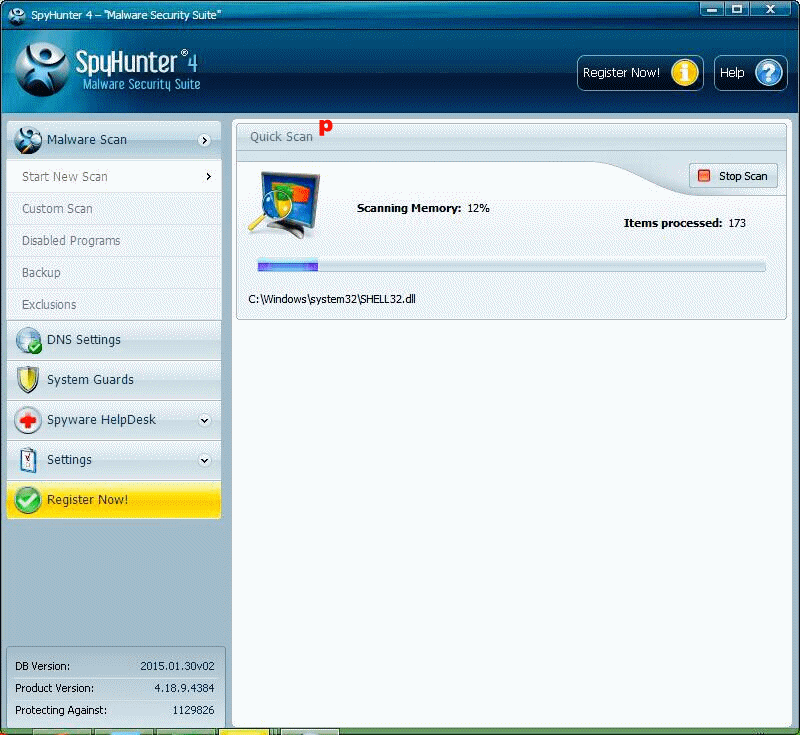The height and width of the screenshot is (735, 800).
Task: Open the Exclusions sidebar entry
Action: coord(114,305)
